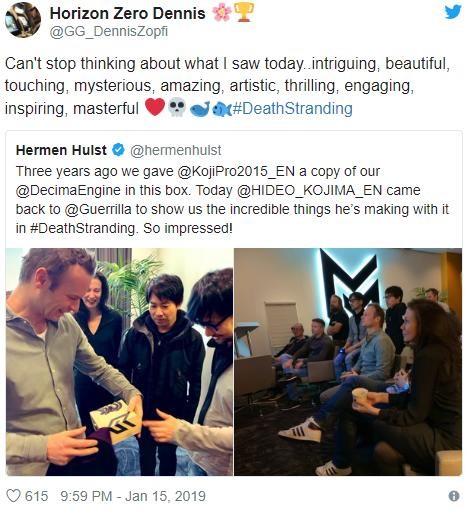Click the skull emoji in tweet
The image size is (471, 511).
pos(176,107)
